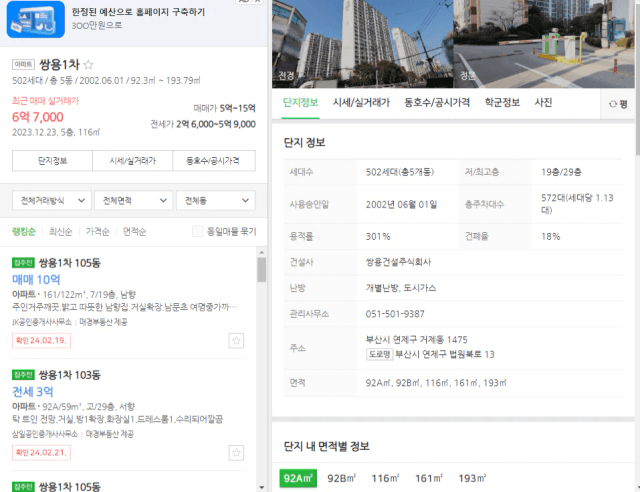Select the 92A㎡ area tab

pos(298,478)
